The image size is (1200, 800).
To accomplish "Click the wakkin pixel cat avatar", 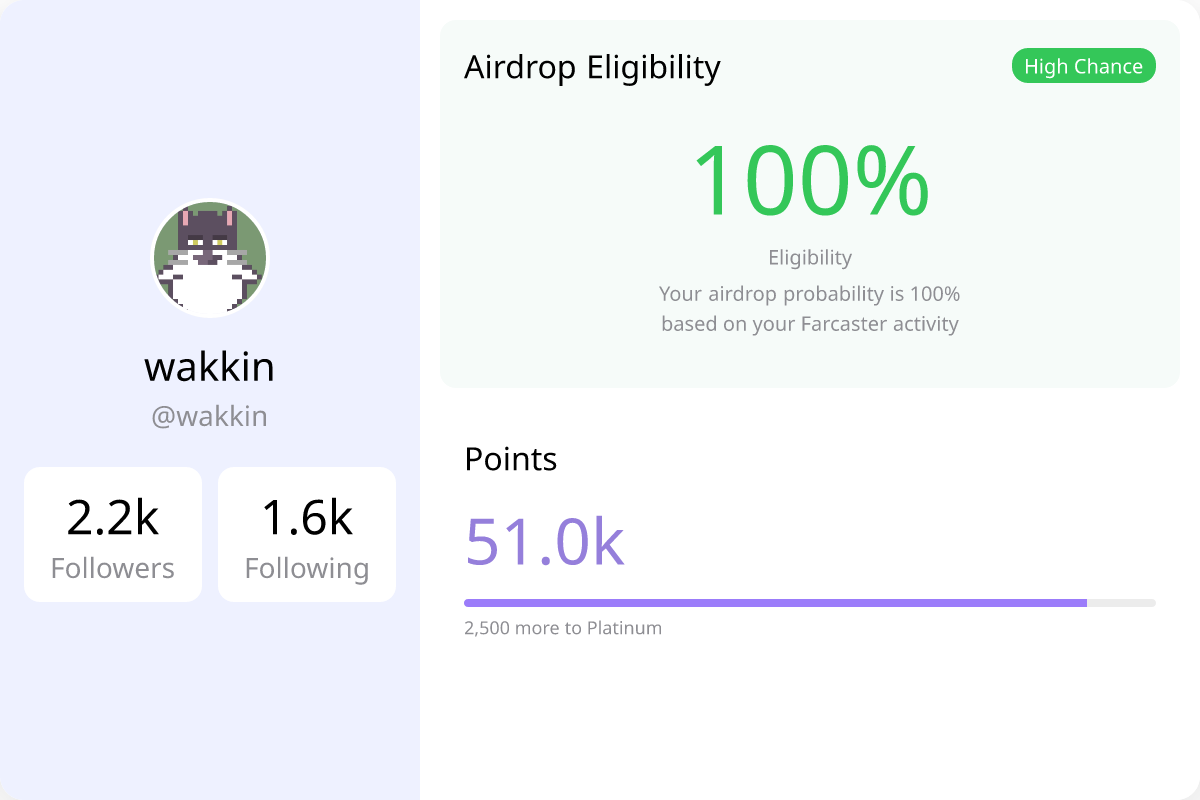I will pos(210,258).
